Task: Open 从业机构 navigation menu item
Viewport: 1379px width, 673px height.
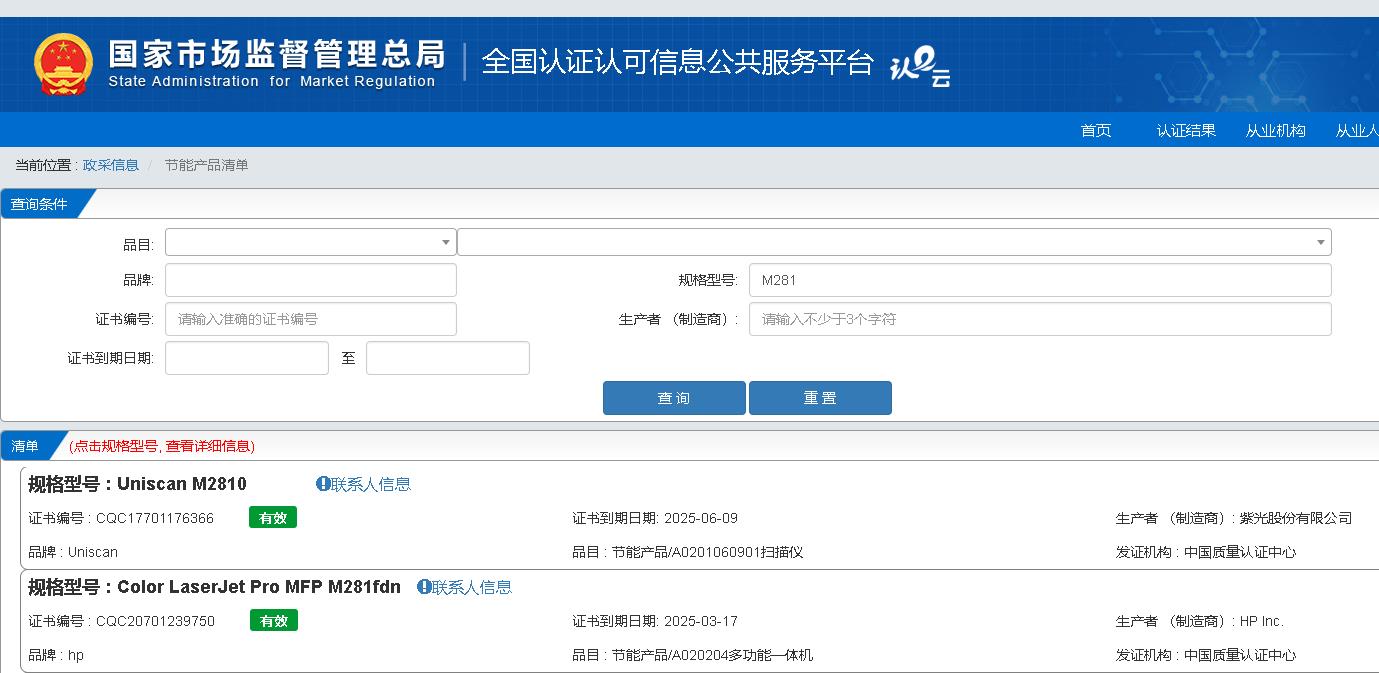Action: point(1275,130)
